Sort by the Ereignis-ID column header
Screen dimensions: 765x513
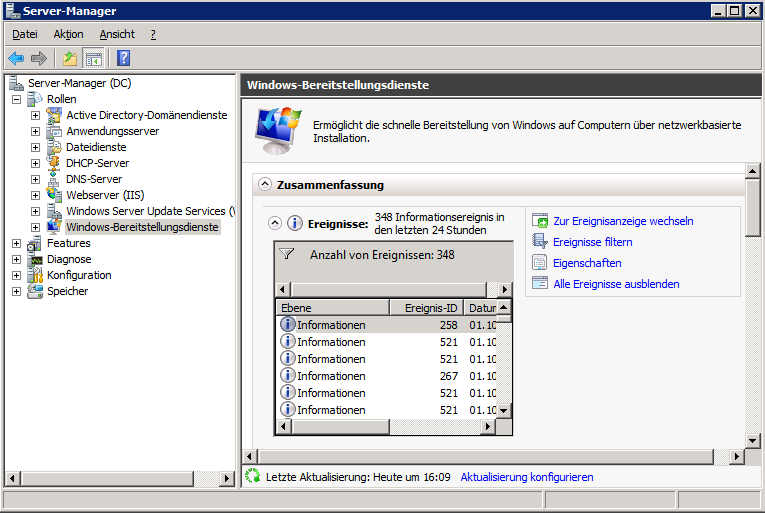pyautogui.click(x=426, y=308)
